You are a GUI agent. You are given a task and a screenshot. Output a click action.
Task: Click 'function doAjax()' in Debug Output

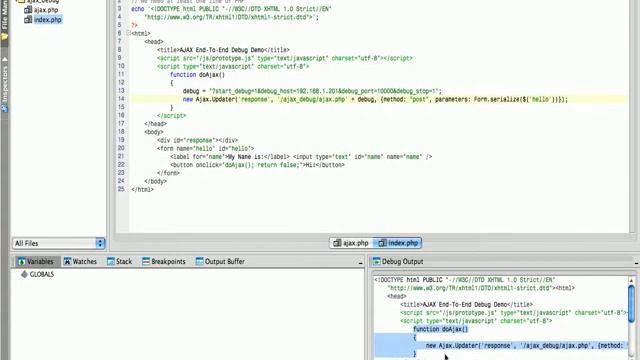(440, 329)
